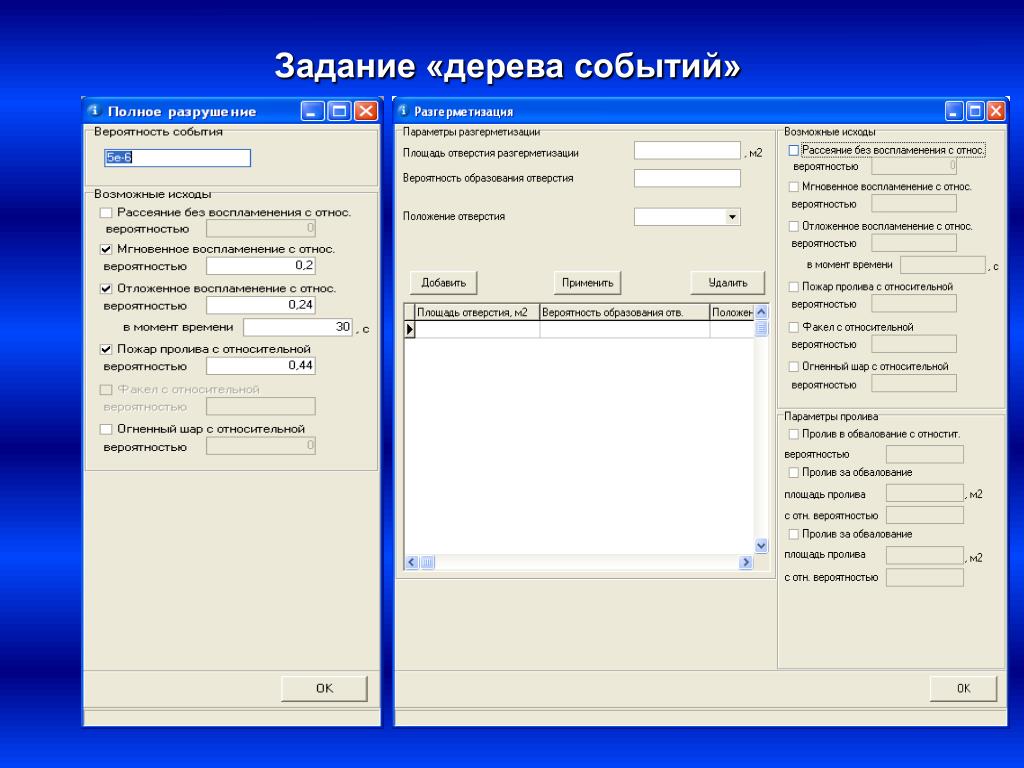Screen dimensions: 1024x768
Task: Click the Пожар пролива probability field 0,44
Action: [x=261, y=366]
